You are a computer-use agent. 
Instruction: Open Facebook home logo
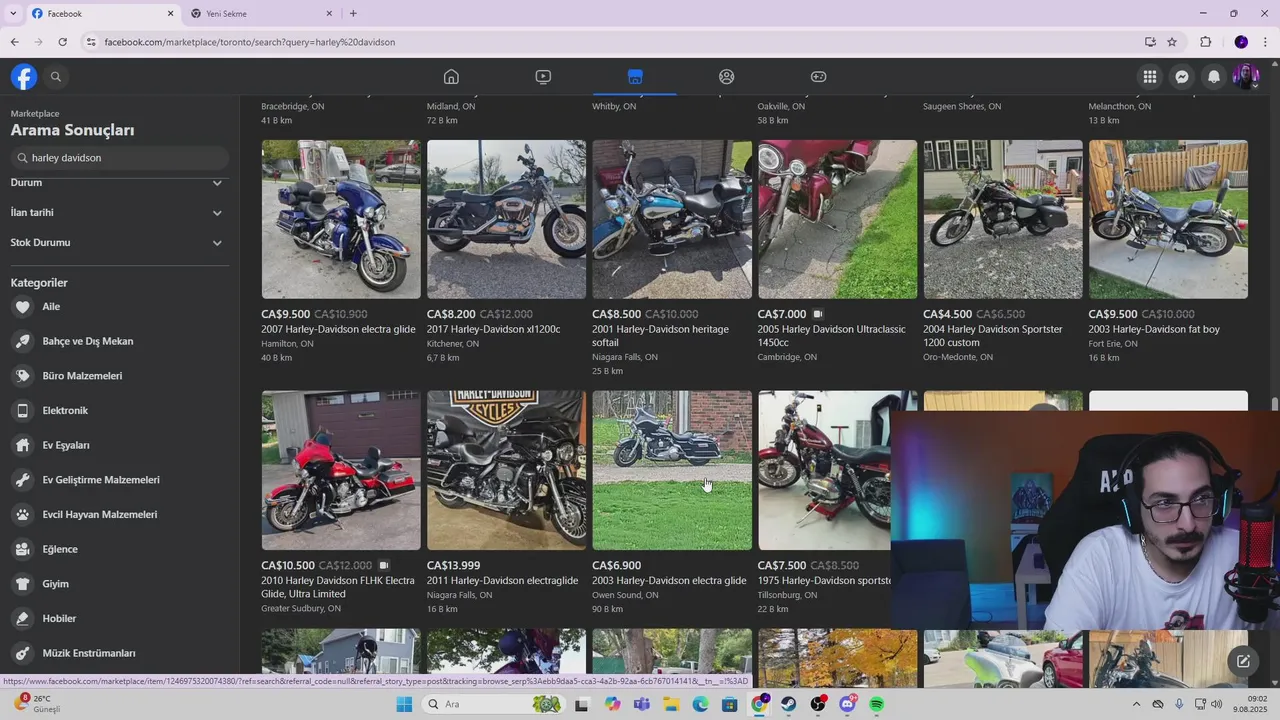point(24,77)
